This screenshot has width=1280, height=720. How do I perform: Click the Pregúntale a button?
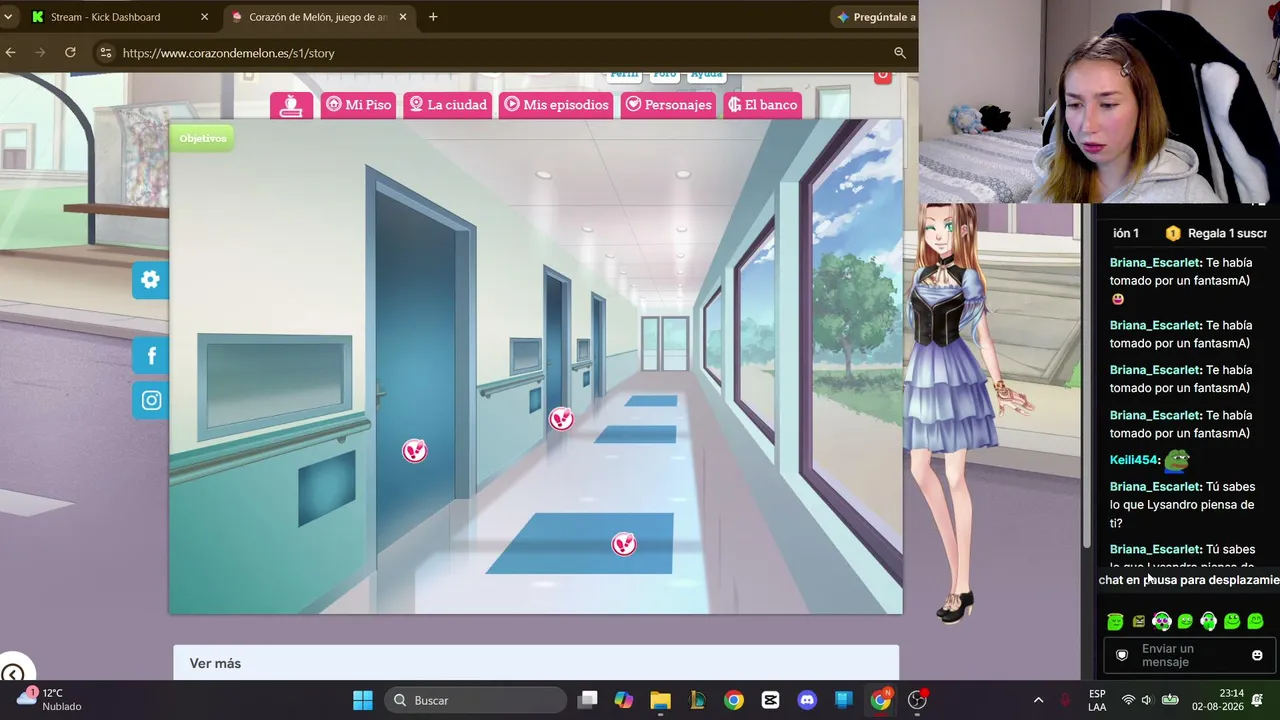pyautogui.click(x=875, y=17)
